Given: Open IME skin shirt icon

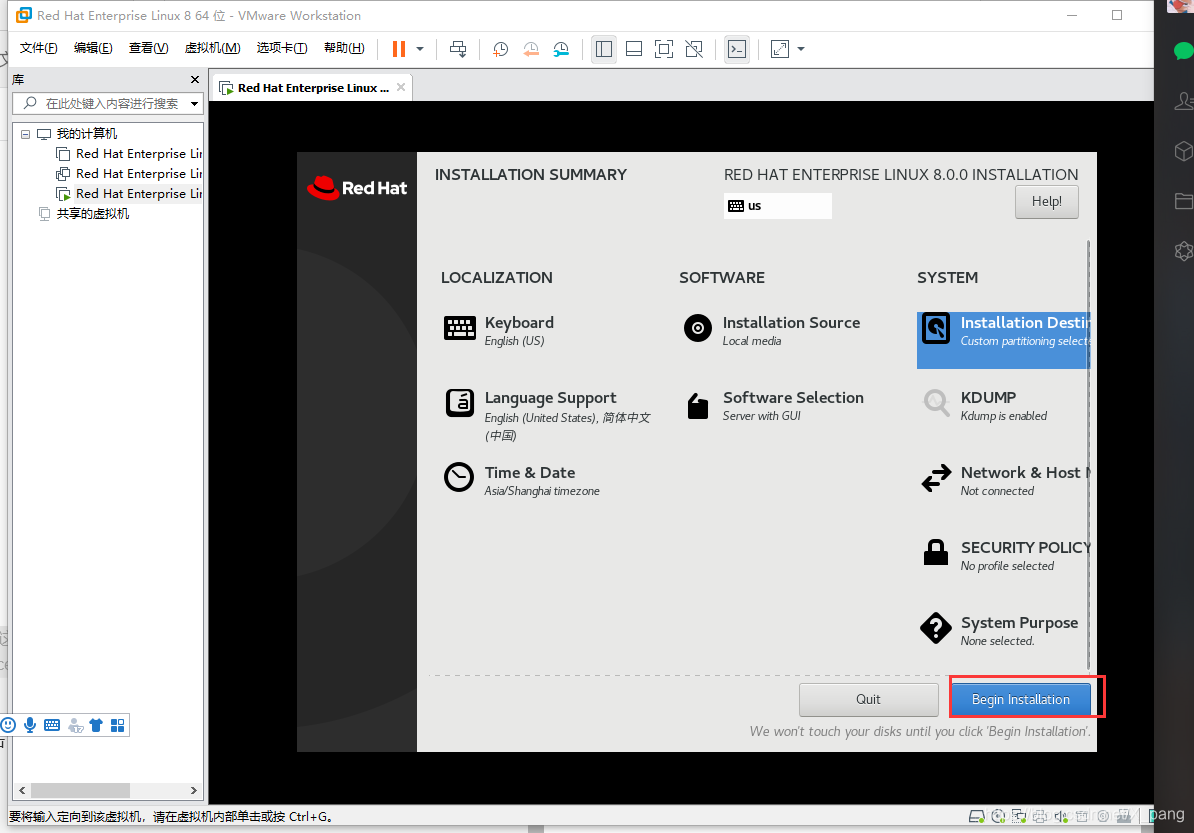Looking at the screenshot, I should click(96, 725).
